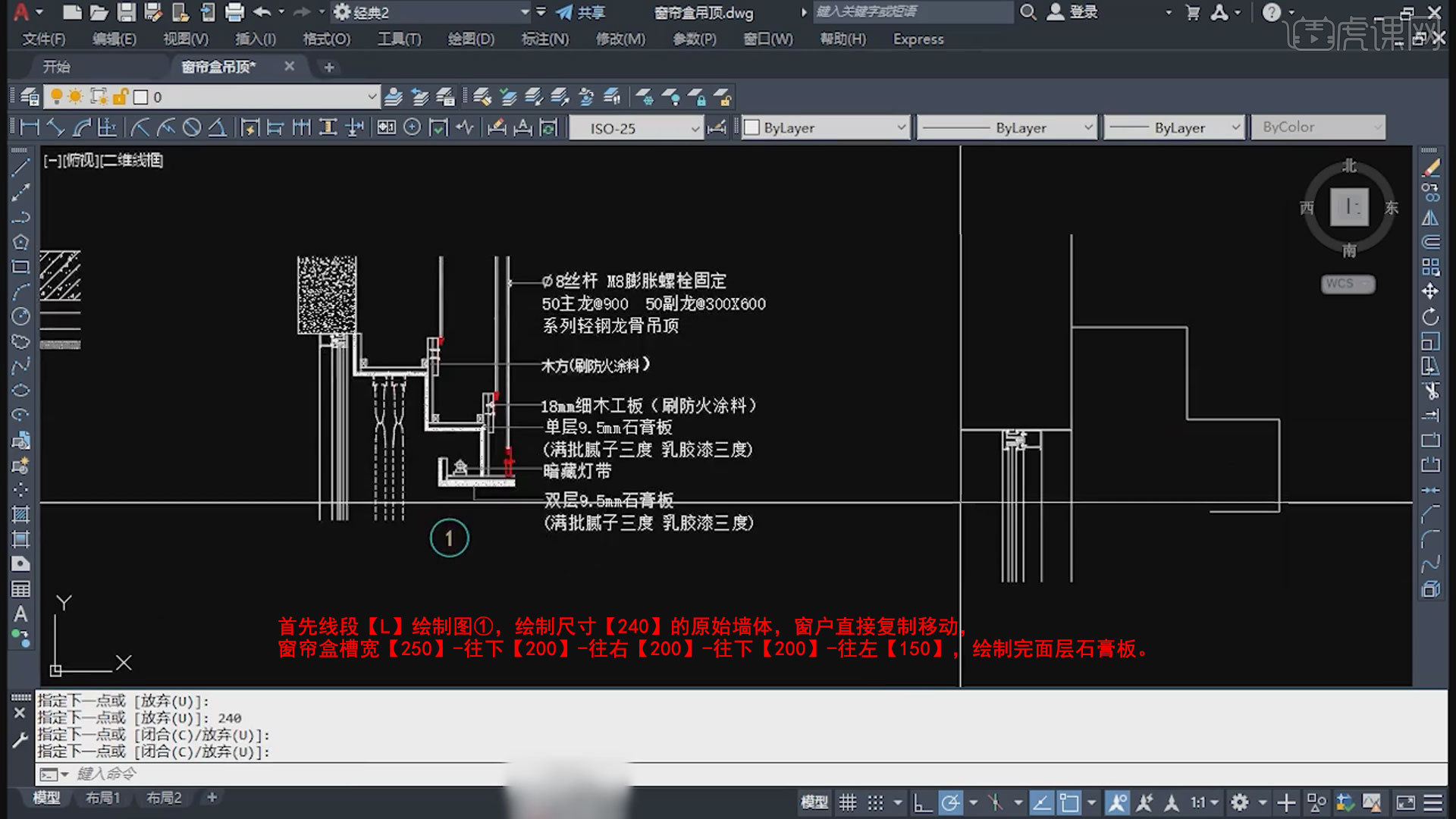Click the Save icon in quick access toolbar
The height and width of the screenshot is (819, 1456).
126,12
